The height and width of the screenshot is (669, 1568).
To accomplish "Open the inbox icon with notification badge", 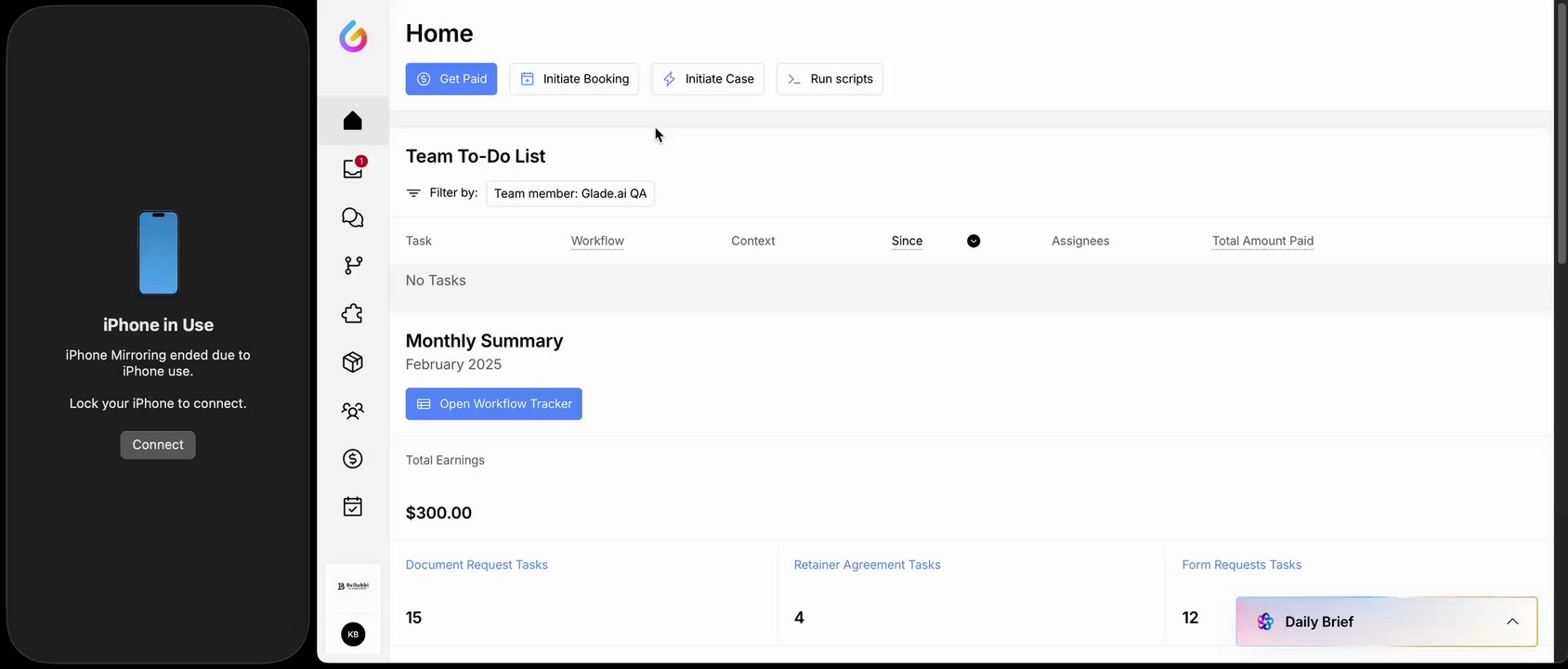I will [353, 168].
